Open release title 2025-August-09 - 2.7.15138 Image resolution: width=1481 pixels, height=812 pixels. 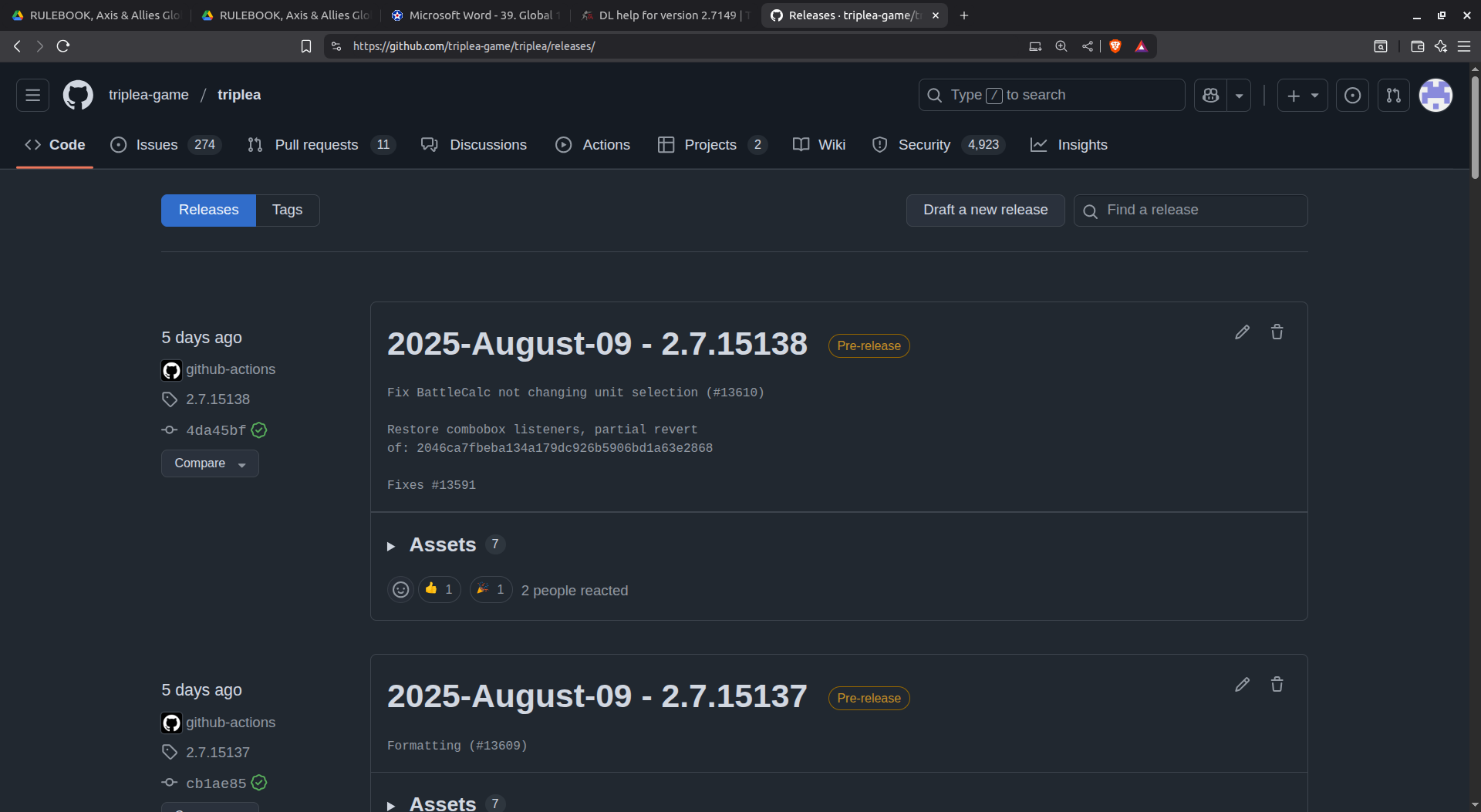[597, 344]
